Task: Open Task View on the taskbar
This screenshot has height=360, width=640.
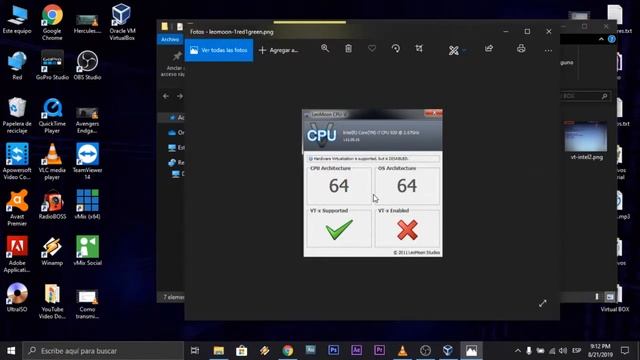Action: (x=195, y=351)
